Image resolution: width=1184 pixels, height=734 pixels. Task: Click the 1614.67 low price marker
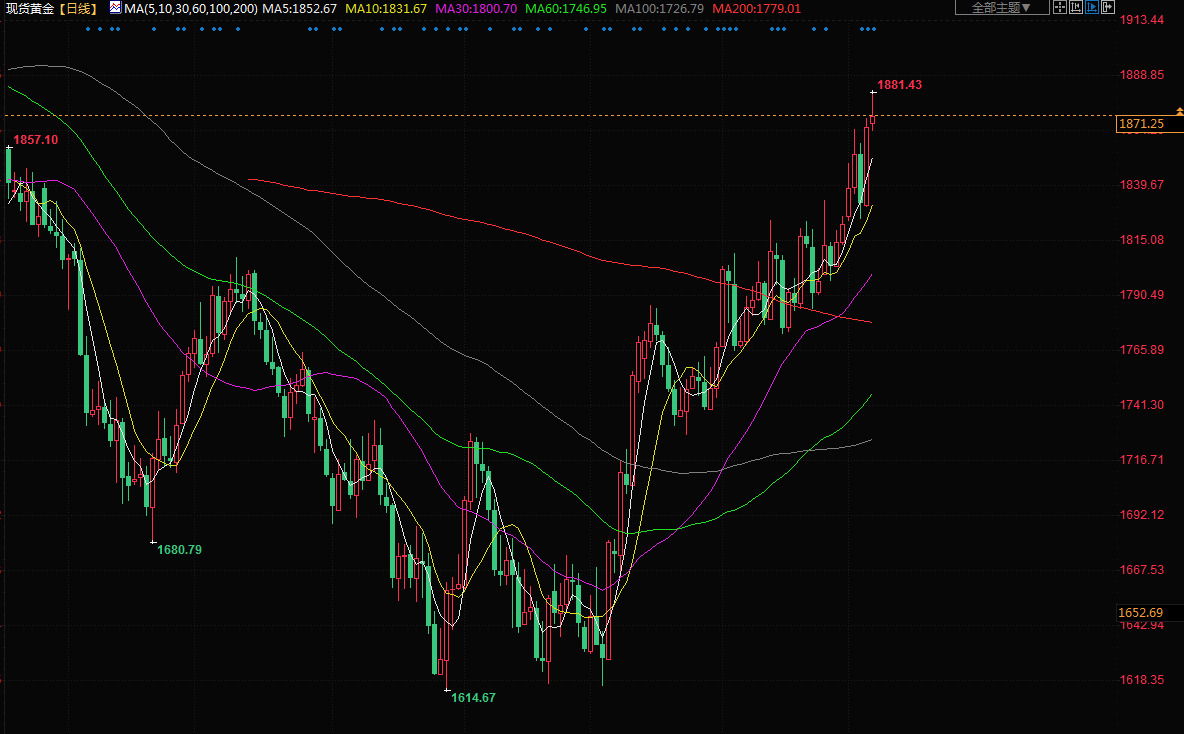[473, 698]
